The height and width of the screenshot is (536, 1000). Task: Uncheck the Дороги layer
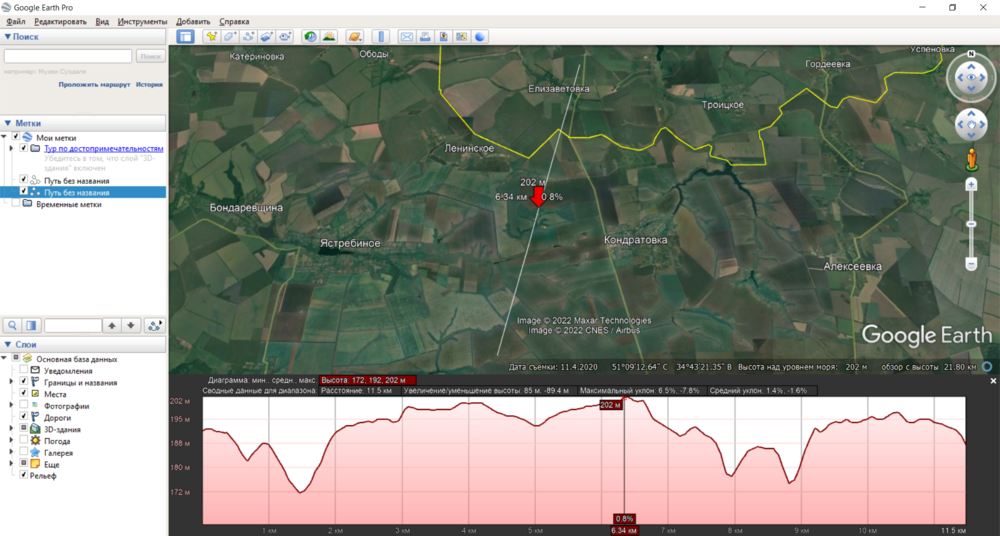(24, 418)
